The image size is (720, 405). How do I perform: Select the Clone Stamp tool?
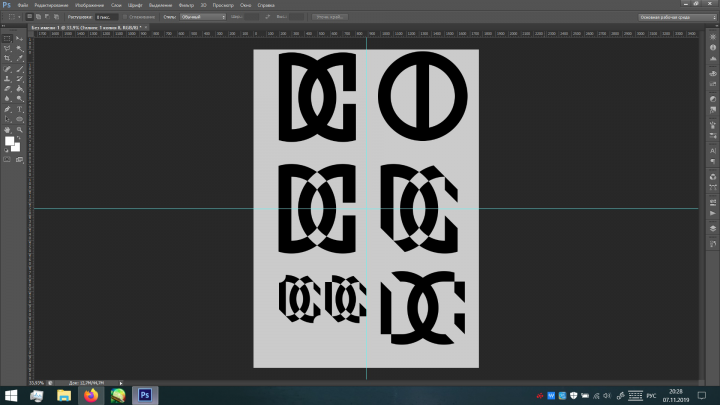point(7,79)
